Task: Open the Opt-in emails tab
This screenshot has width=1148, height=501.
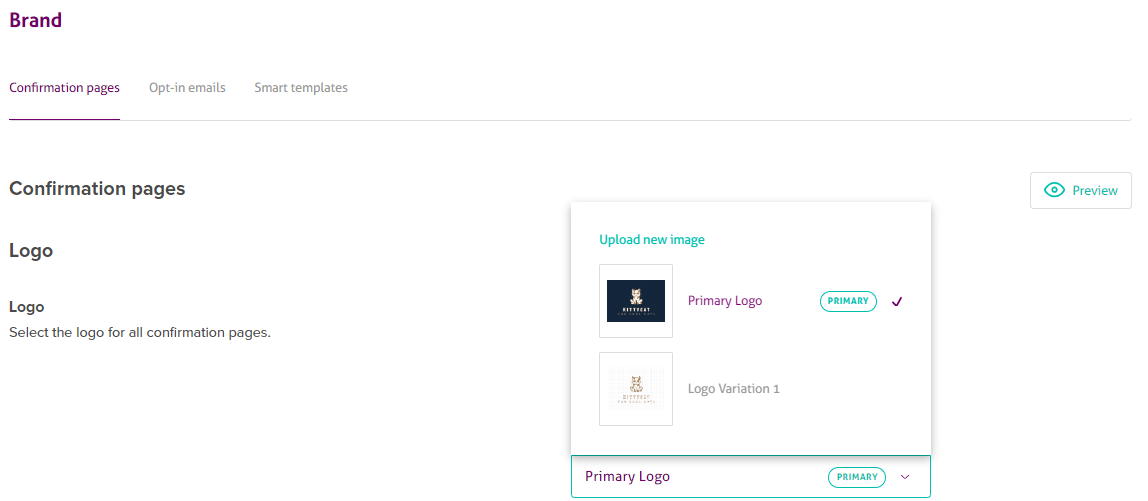Action: point(187,88)
